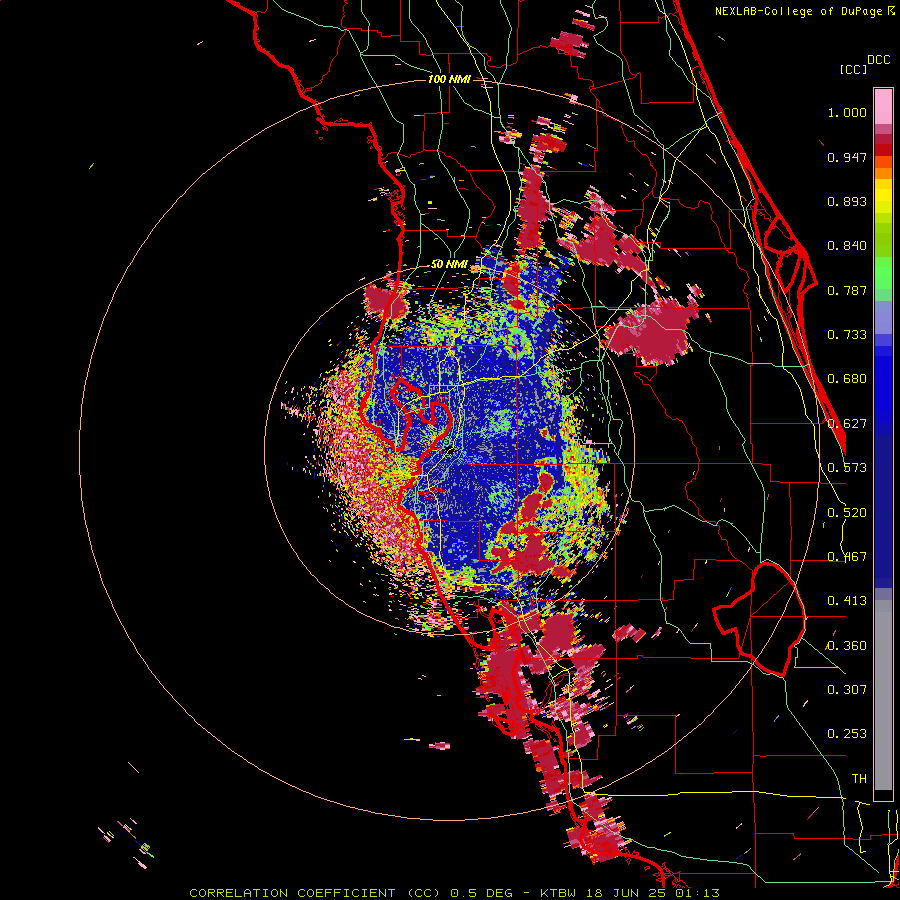Click the KTBW station identifier in caption
Viewport: 900px width, 900px height.
point(559,893)
